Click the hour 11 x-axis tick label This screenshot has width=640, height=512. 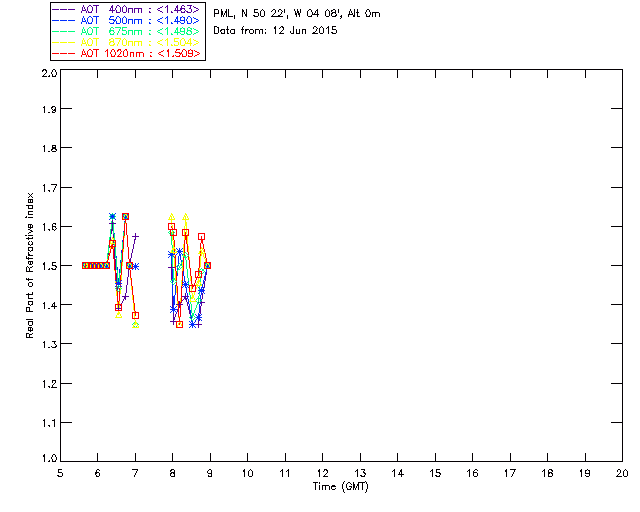pyautogui.click(x=285, y=473)
